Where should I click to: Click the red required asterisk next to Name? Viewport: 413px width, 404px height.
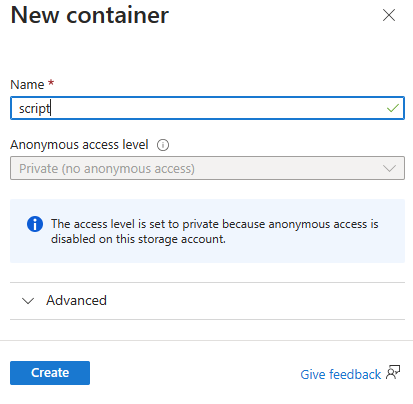click(x=51, y=82)
